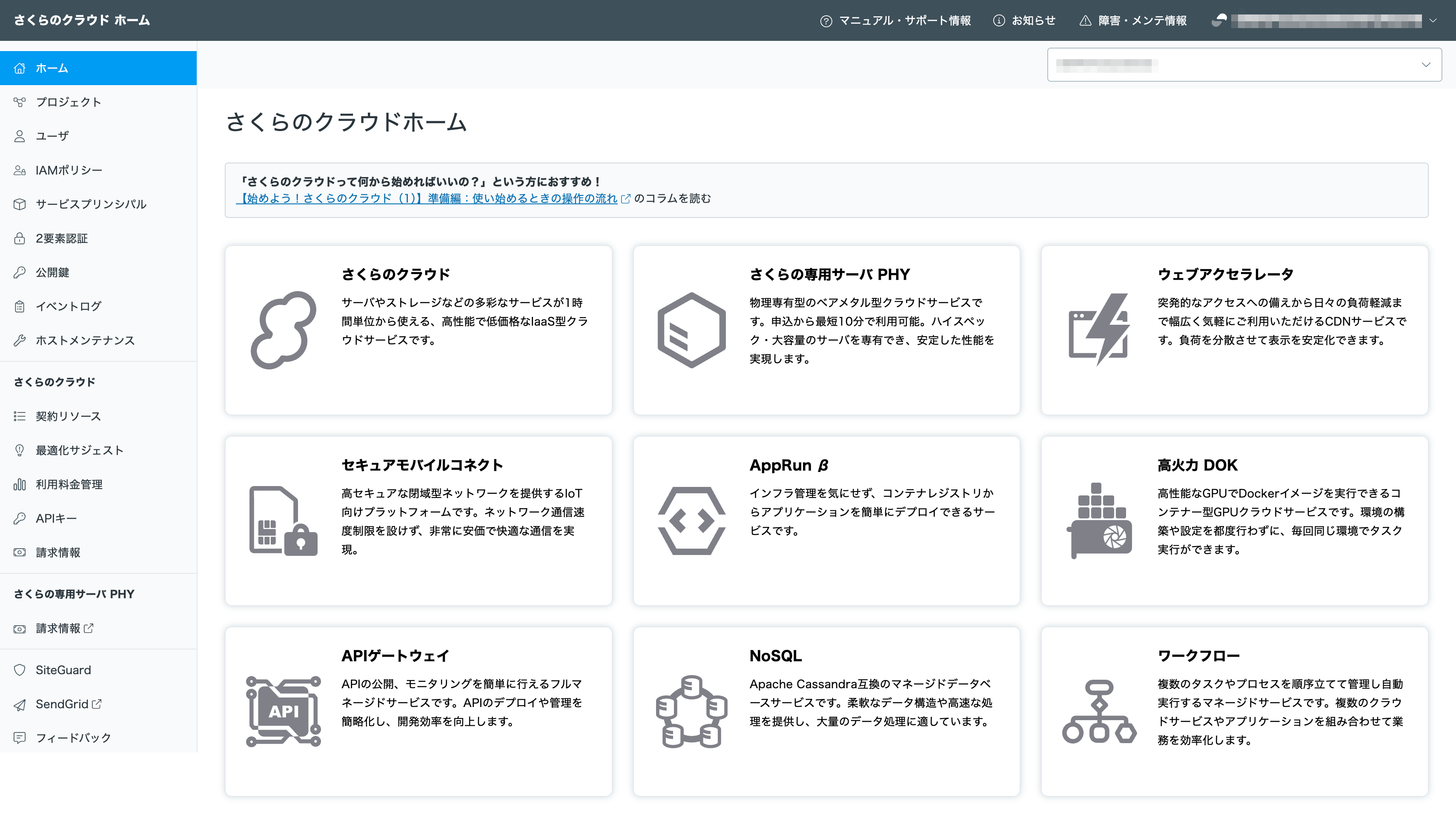Click the ユーザ person icon
This screenshot has width=1456, height=824.
pyautogui.click(x=20, y=136)
